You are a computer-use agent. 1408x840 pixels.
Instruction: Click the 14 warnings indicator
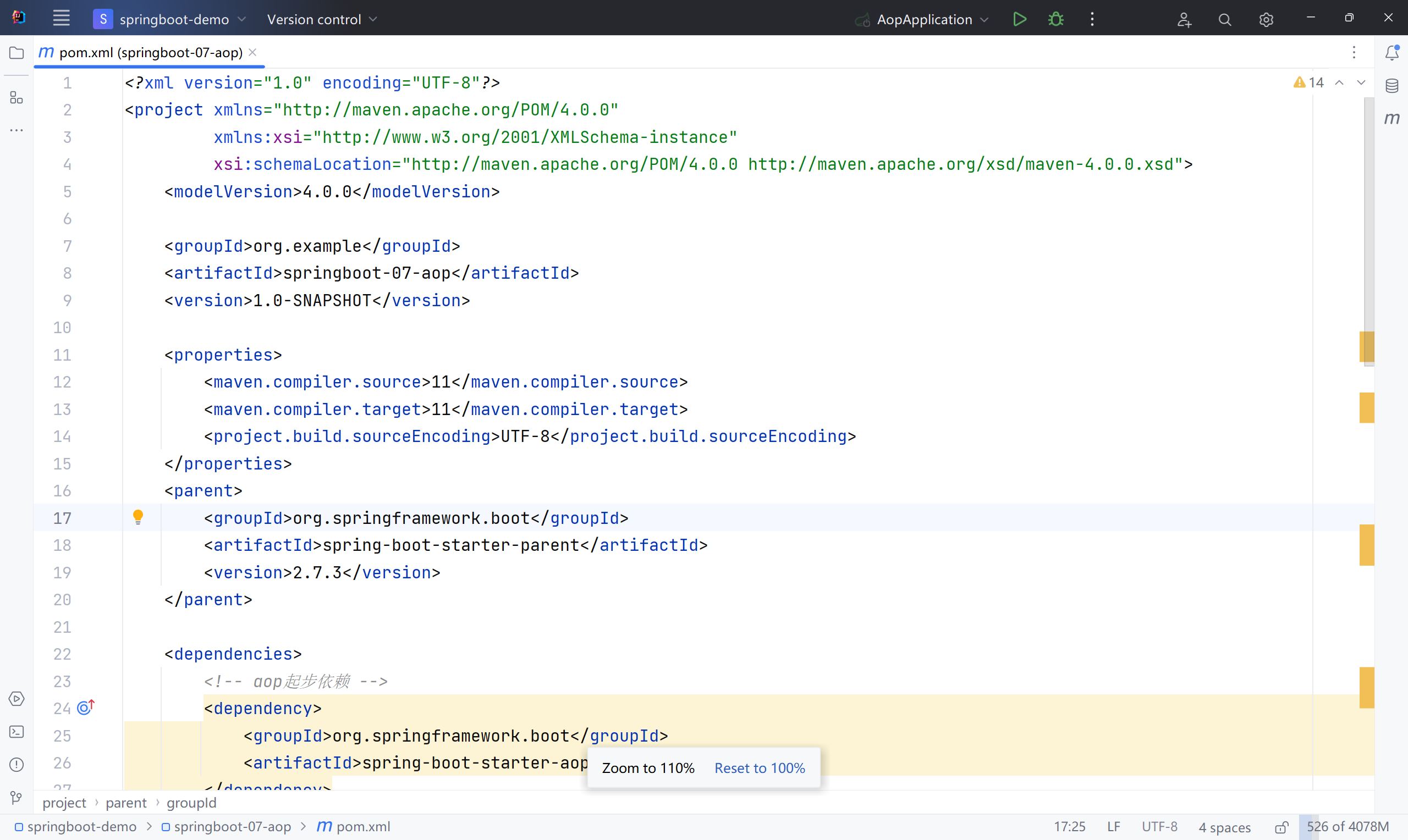coord(1308,82)
